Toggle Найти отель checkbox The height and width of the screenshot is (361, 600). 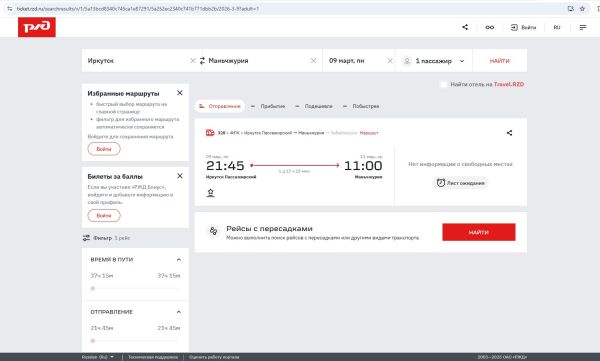pos(443,84)
